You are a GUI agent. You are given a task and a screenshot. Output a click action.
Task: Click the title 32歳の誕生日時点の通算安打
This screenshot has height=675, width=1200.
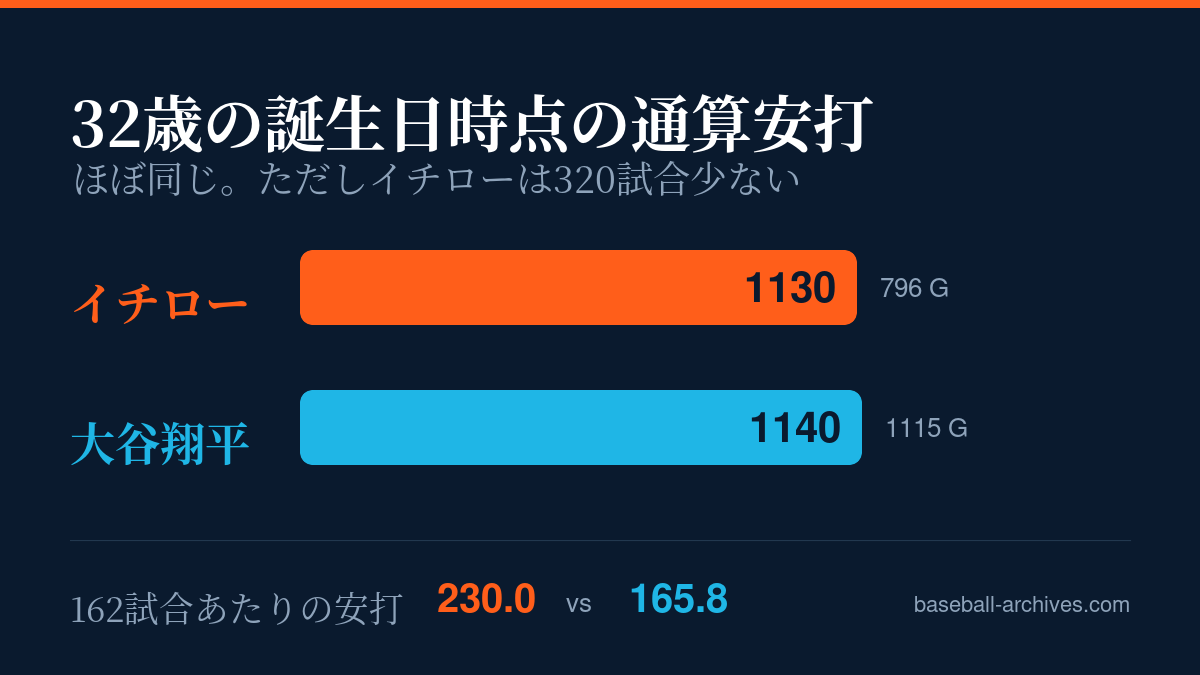pos(473,125)
